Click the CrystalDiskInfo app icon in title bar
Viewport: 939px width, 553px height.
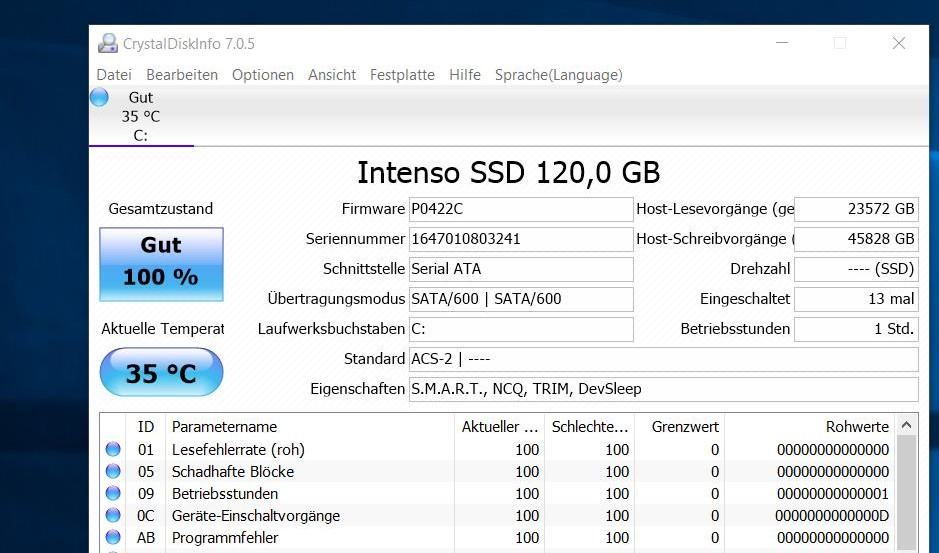coord(108,43)
